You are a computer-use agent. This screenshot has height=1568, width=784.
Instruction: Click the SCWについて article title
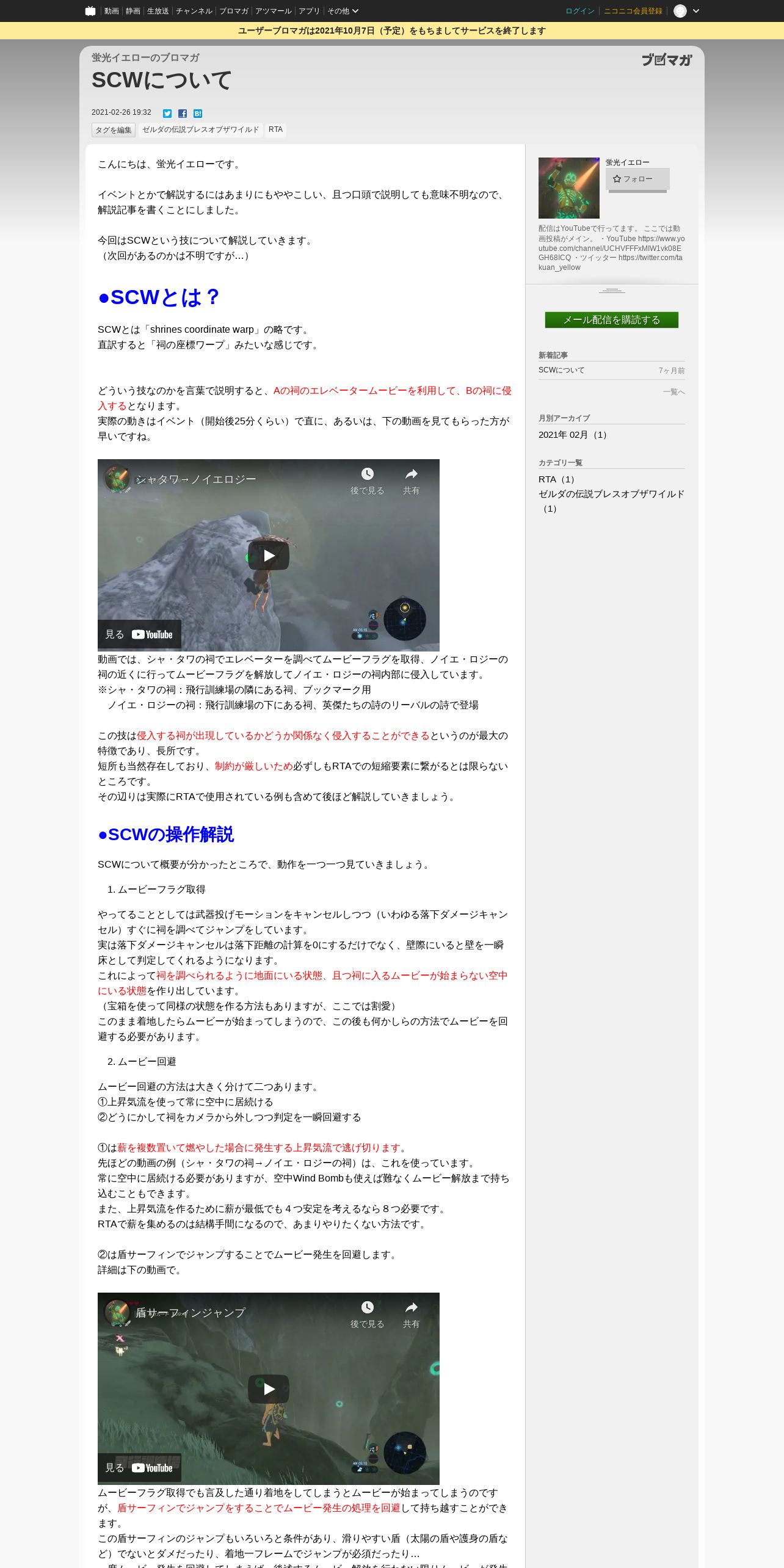point(162,80)
